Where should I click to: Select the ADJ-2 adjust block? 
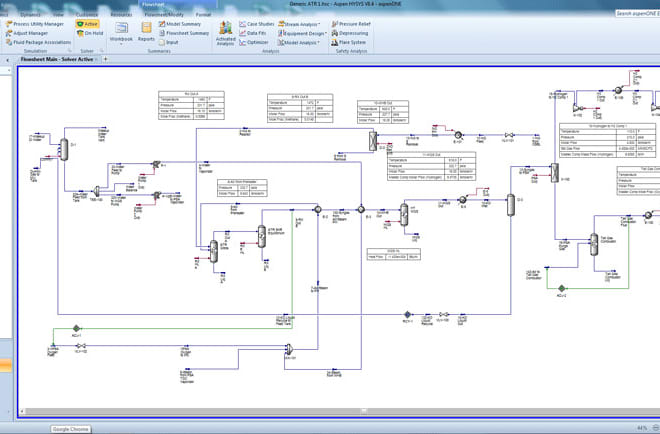click(561, 288)
